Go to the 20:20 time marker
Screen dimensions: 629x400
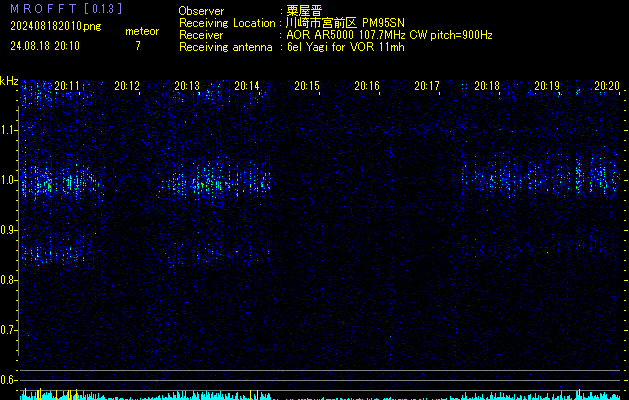(606, 87)
